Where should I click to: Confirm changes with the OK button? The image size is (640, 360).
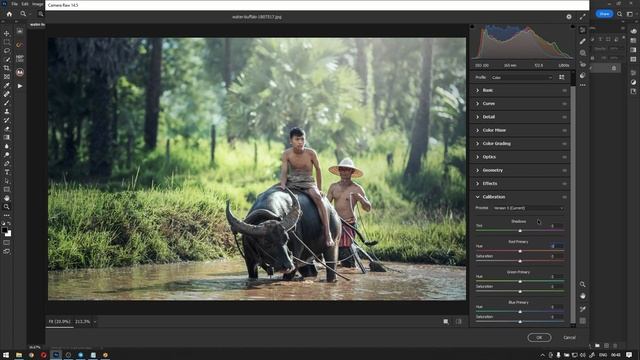(x=539, y=338)
